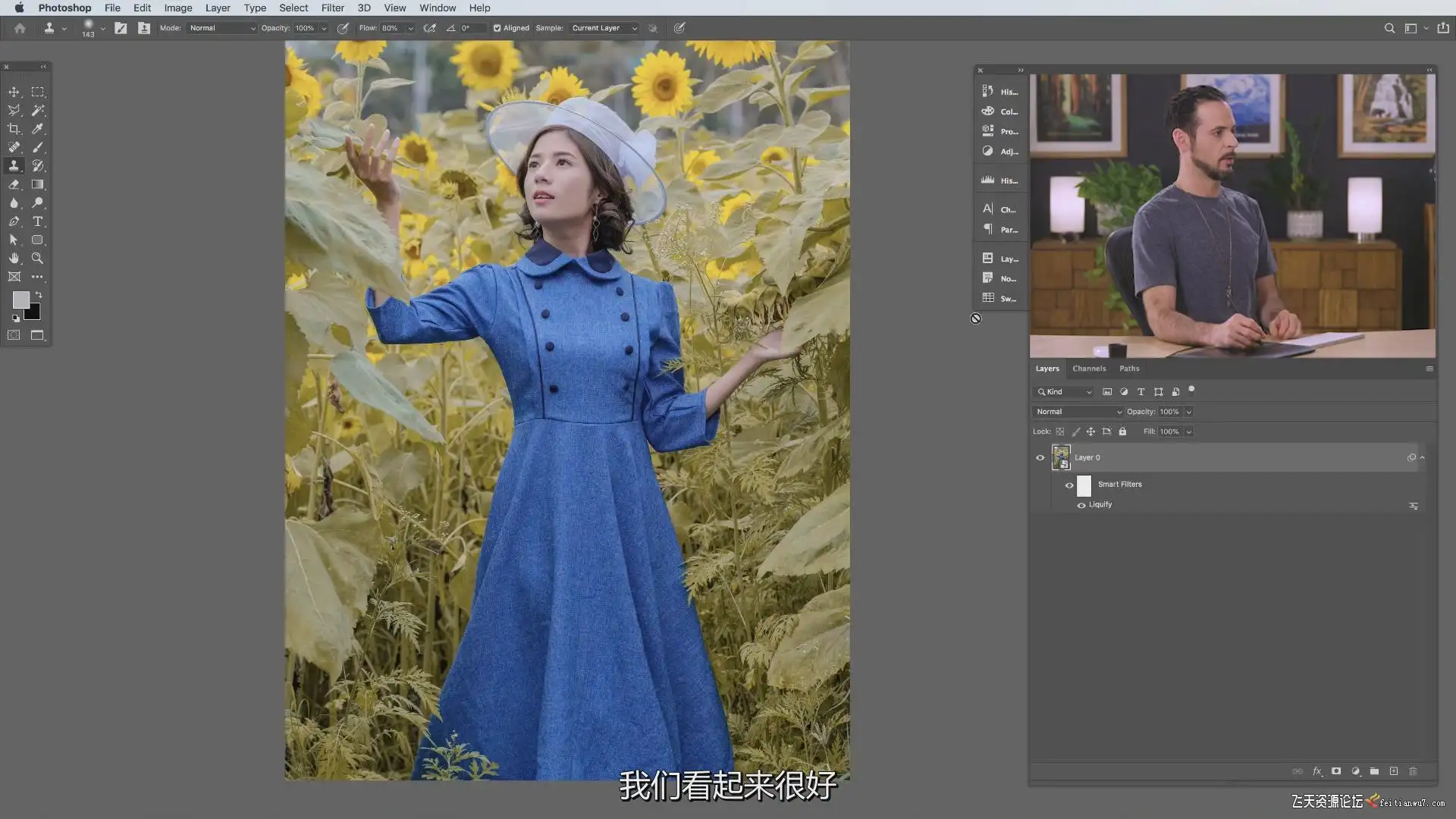The width and height of the screenshot is (1456, 819).
Task: Open the Filter menu
Action: click(x=332, y=8)
